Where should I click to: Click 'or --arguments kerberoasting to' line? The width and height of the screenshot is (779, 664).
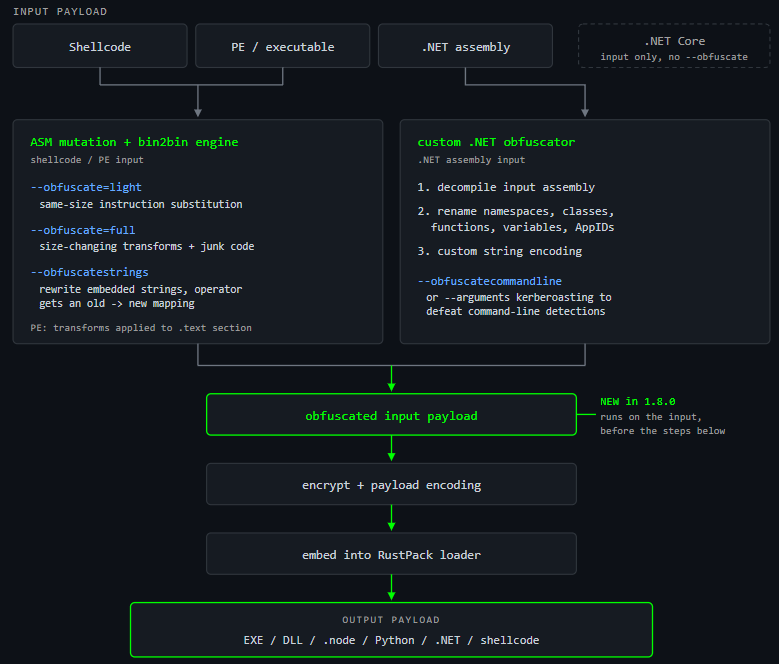[x=519, y=297]
